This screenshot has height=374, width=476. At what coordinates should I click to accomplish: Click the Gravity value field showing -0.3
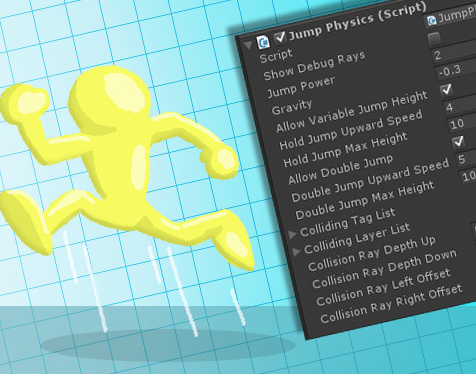456,70
